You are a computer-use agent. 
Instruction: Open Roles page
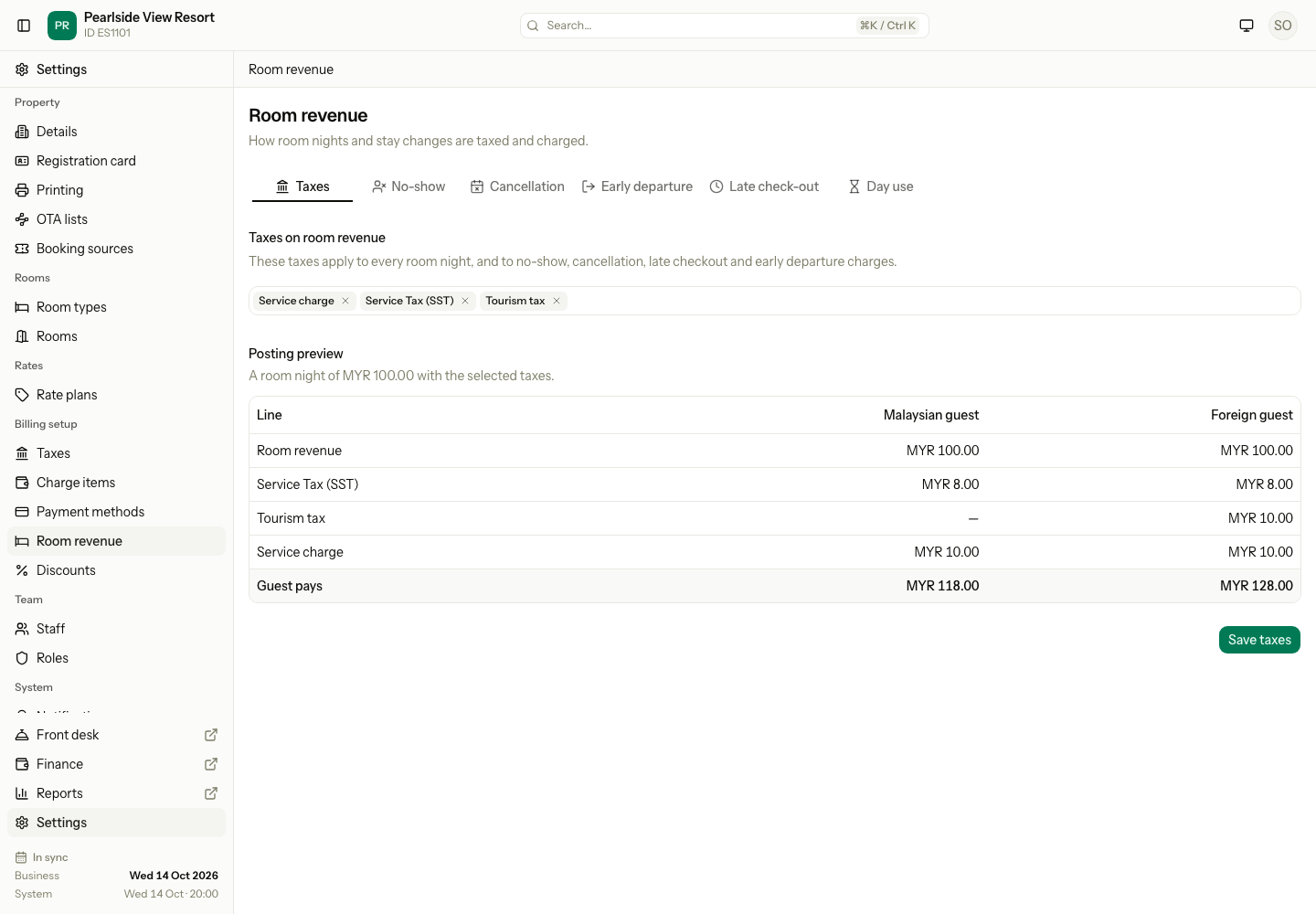pos(117,658)
